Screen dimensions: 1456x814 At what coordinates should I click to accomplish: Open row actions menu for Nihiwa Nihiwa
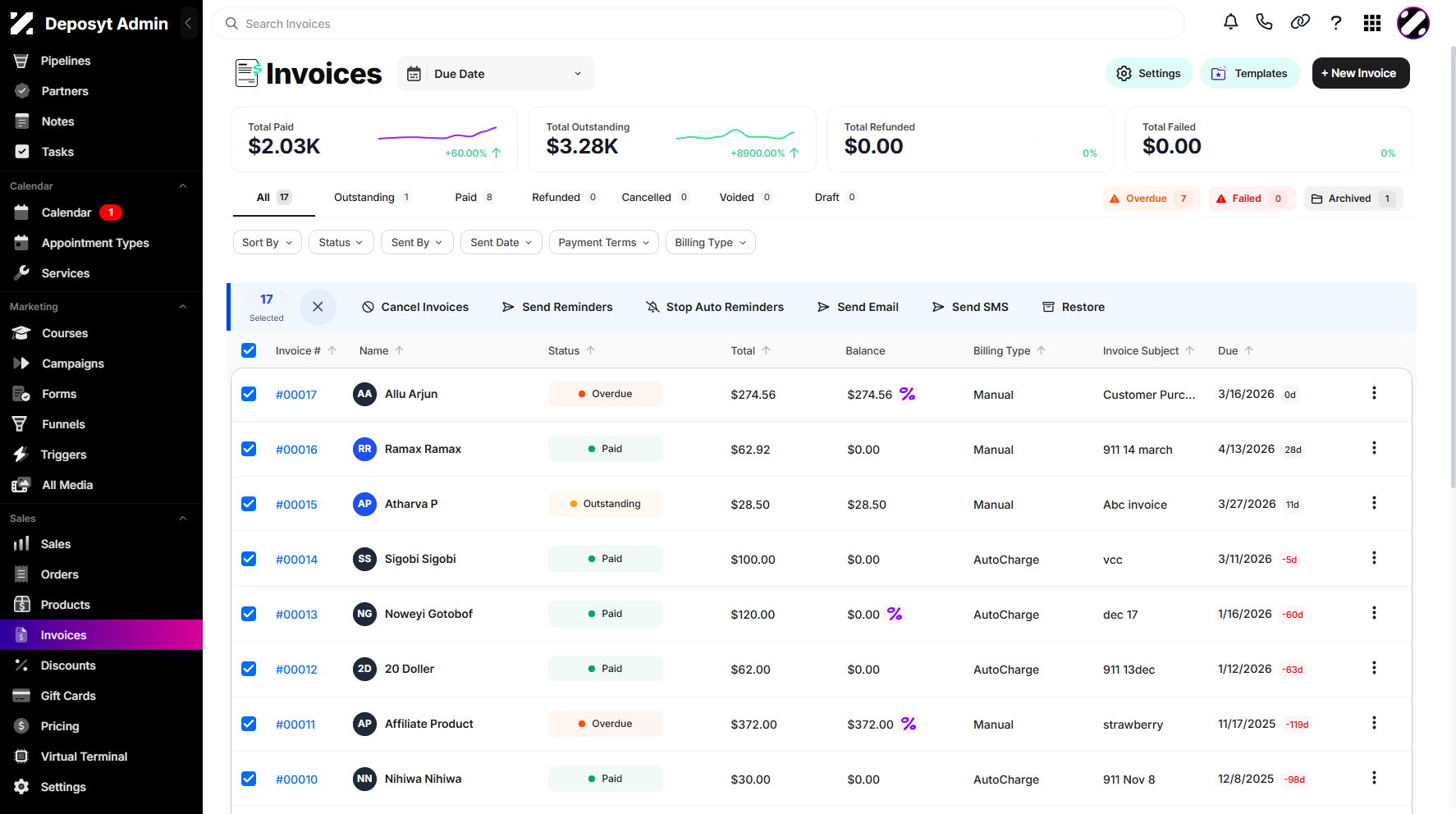pyautogui.click(x=1374, y=778)
